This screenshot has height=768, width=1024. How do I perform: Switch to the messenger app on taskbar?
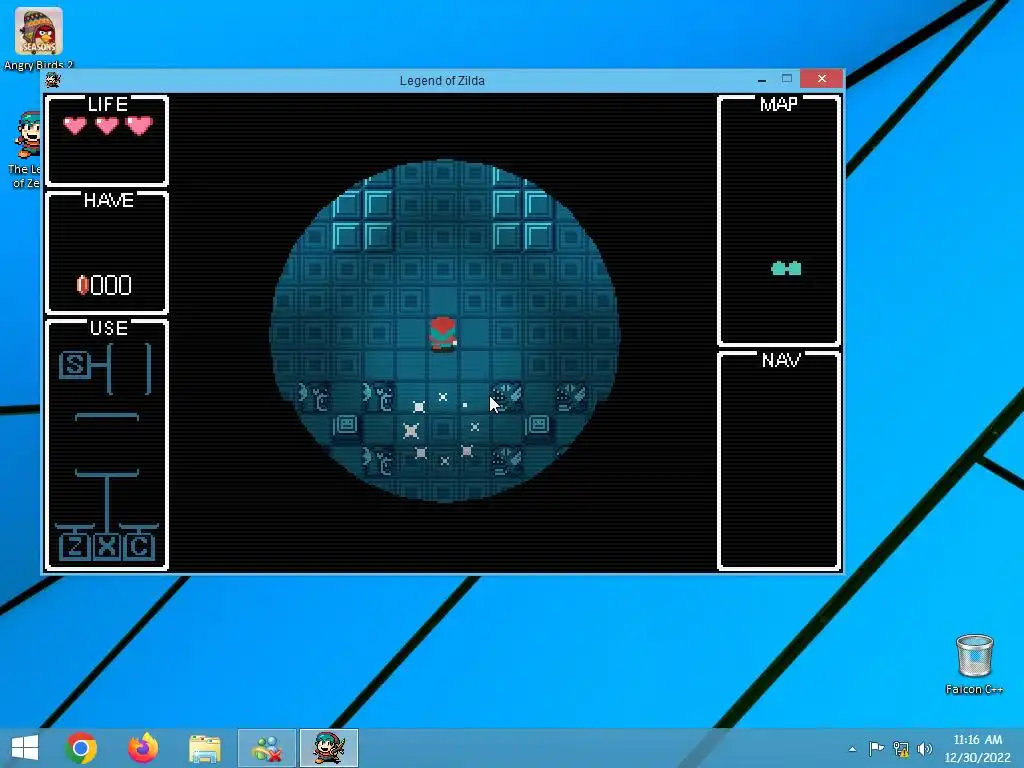pyautogui.click(x=267, y=748)
